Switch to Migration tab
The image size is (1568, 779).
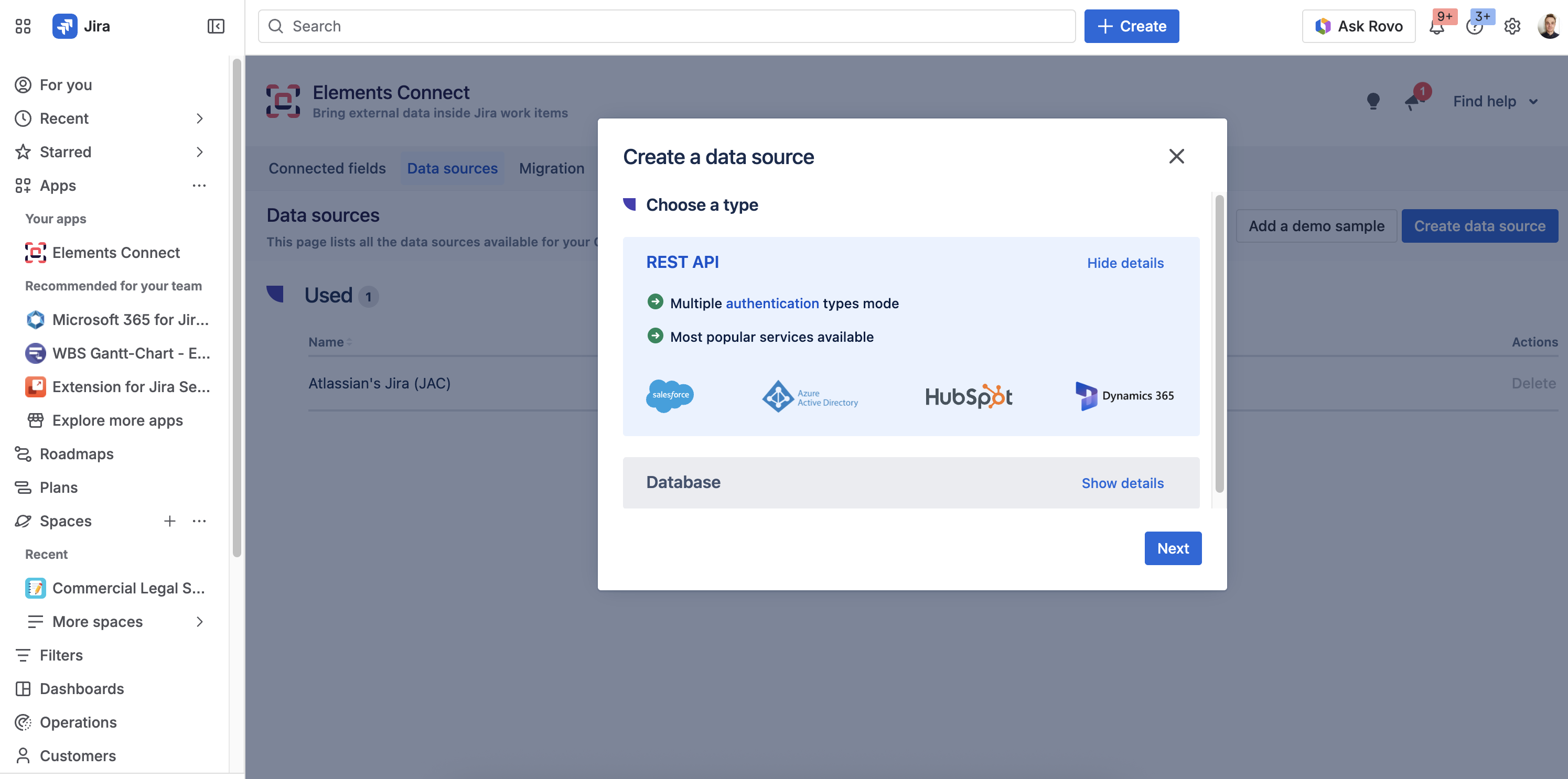click(552, 169)
